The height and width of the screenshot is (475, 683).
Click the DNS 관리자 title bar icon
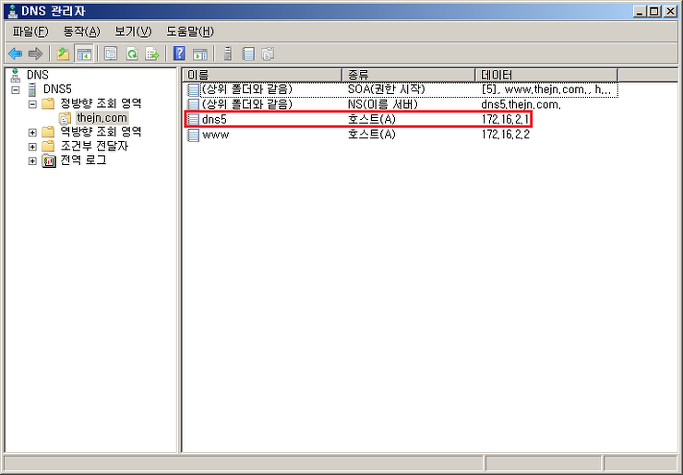[x=13, y=11]
